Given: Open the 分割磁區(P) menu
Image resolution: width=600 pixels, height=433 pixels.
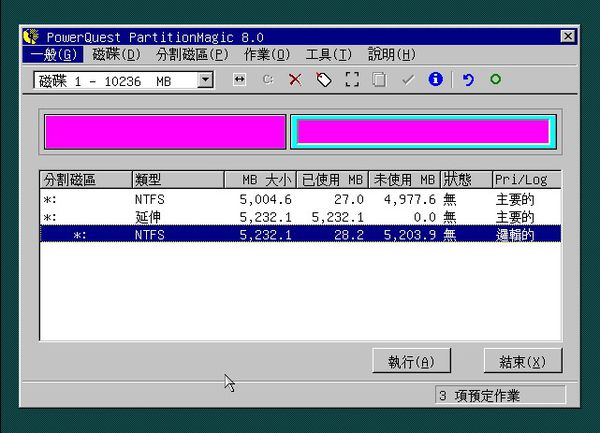Looking at the screenshot, I should (192, 54).
